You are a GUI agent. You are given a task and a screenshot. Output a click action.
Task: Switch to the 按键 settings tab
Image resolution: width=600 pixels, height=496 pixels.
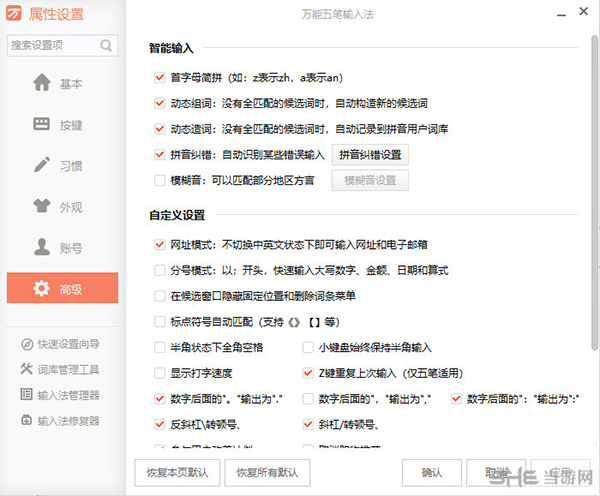[62, 124]
